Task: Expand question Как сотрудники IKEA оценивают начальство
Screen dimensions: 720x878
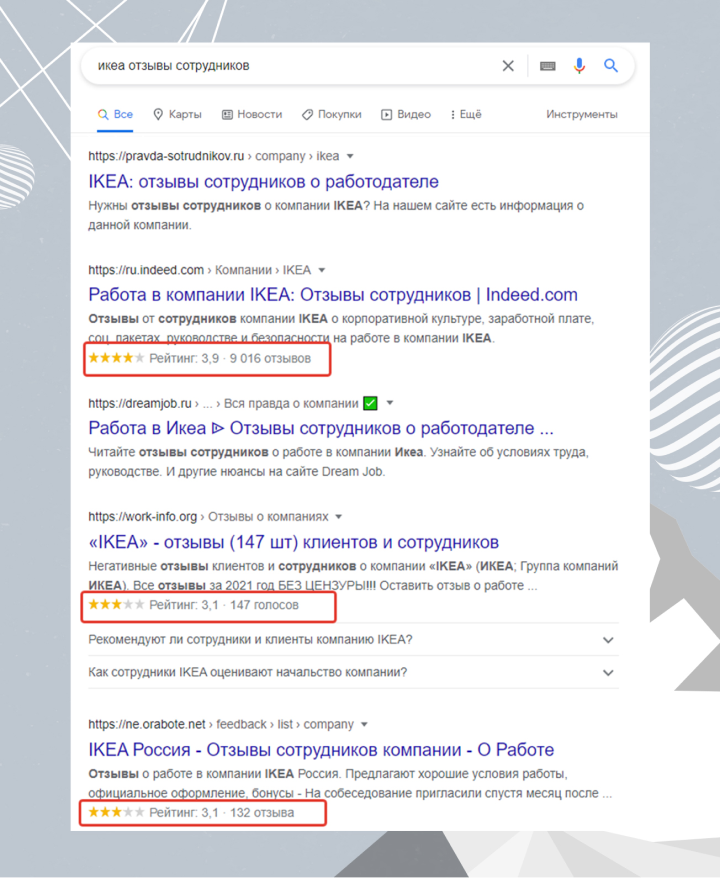Action: 353,672
